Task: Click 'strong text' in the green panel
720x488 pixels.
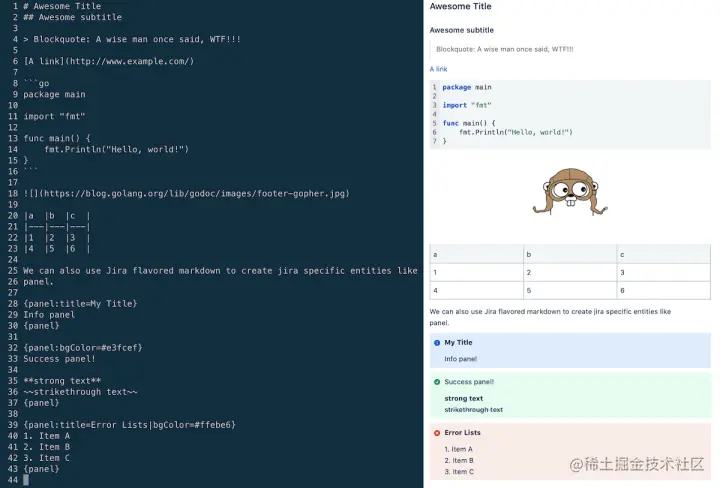Action: pos(463,398)
